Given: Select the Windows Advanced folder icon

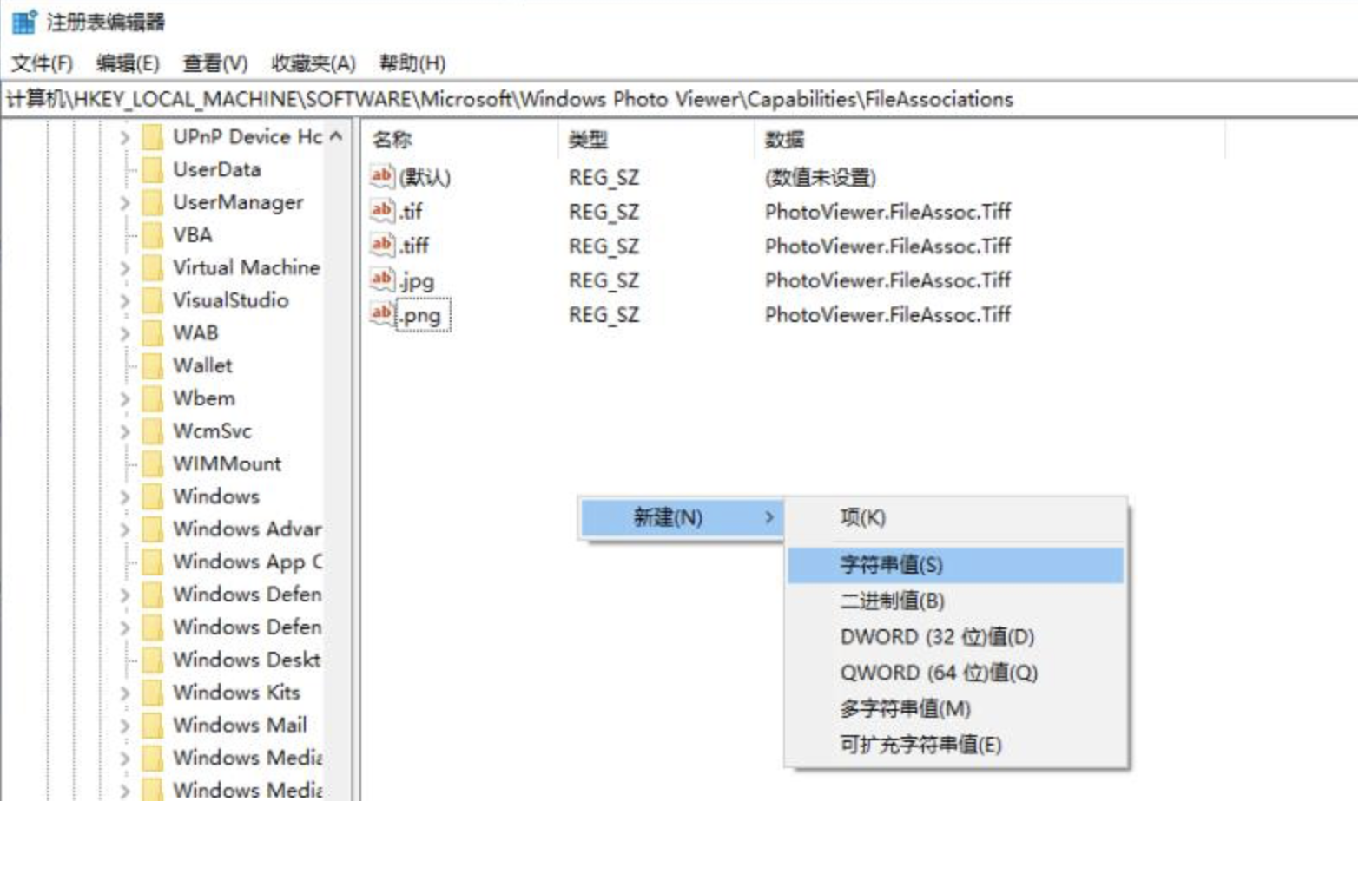Looking at the screenshot, I should point(153,529).
